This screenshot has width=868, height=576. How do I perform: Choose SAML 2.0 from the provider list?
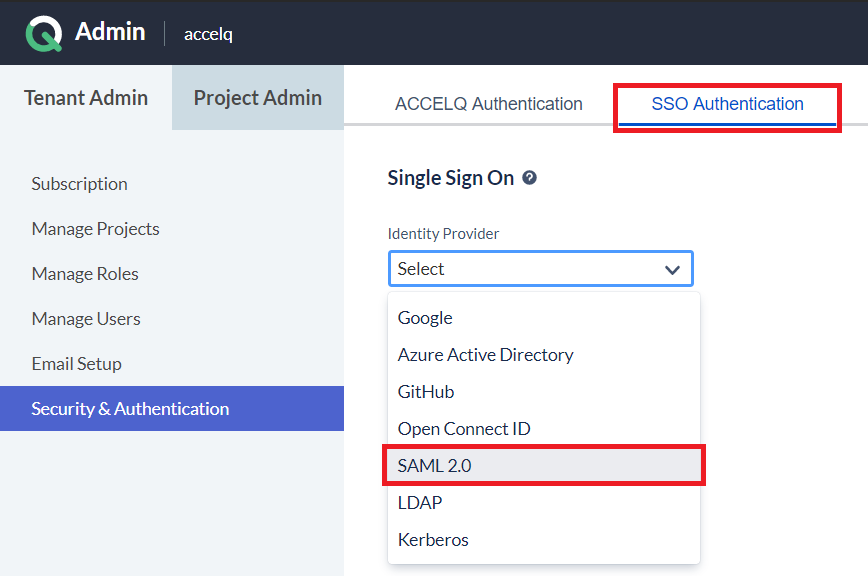[x=544, y=465]
